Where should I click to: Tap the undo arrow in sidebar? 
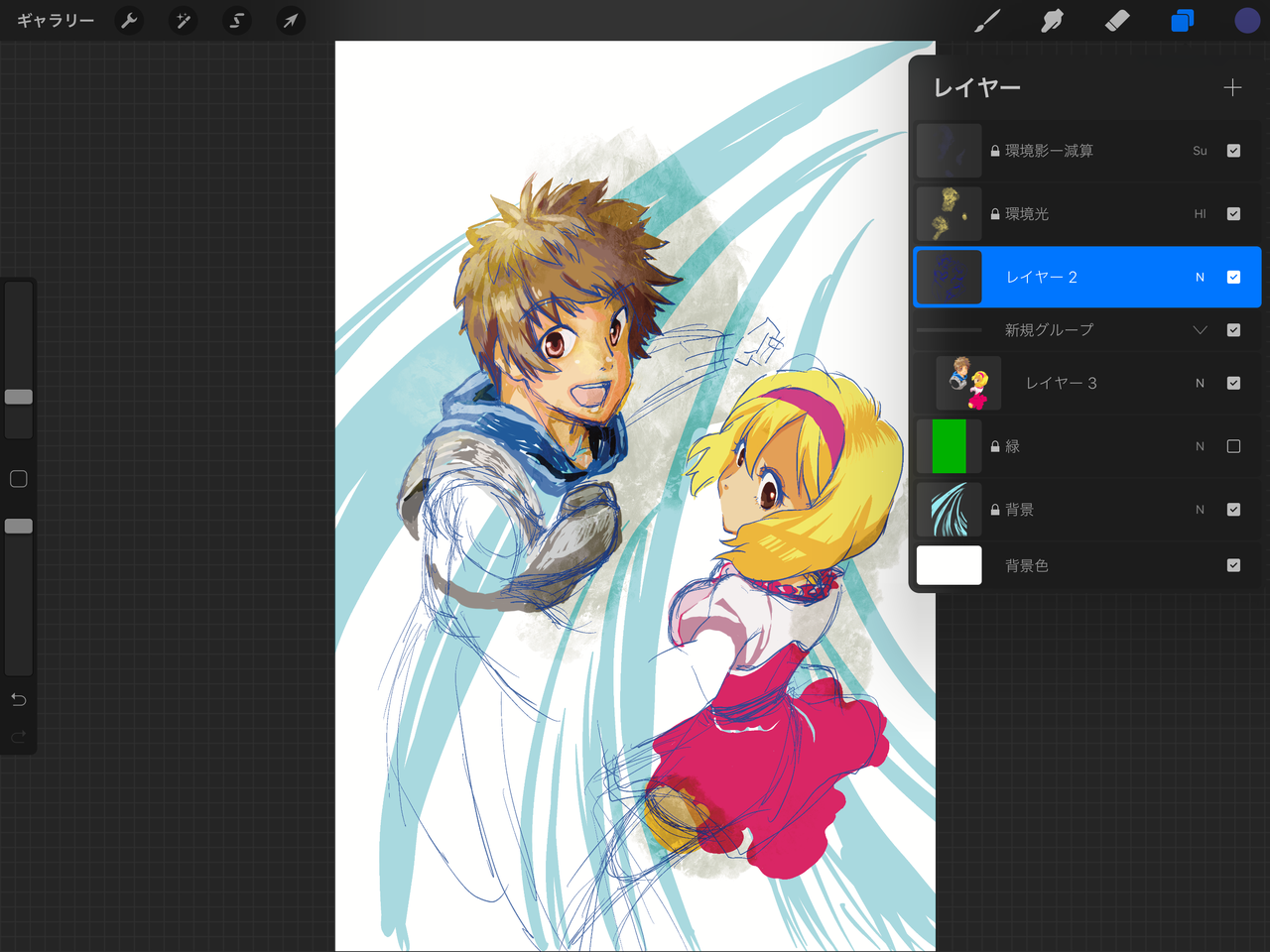[x=19, y=700]
